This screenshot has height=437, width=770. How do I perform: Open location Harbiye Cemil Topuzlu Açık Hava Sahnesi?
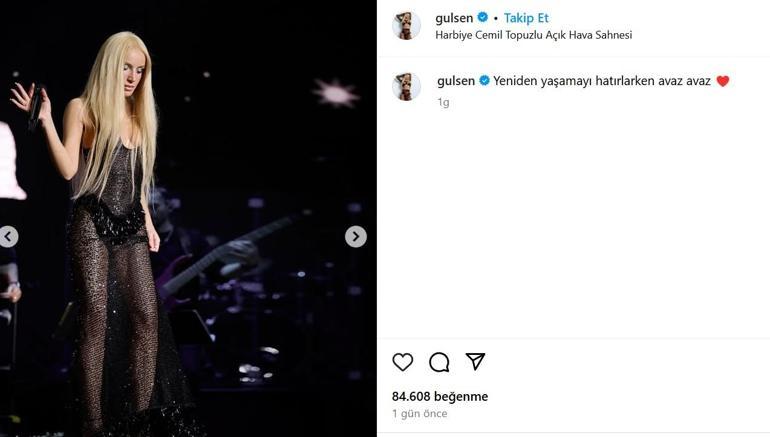(x=534, y=35)
